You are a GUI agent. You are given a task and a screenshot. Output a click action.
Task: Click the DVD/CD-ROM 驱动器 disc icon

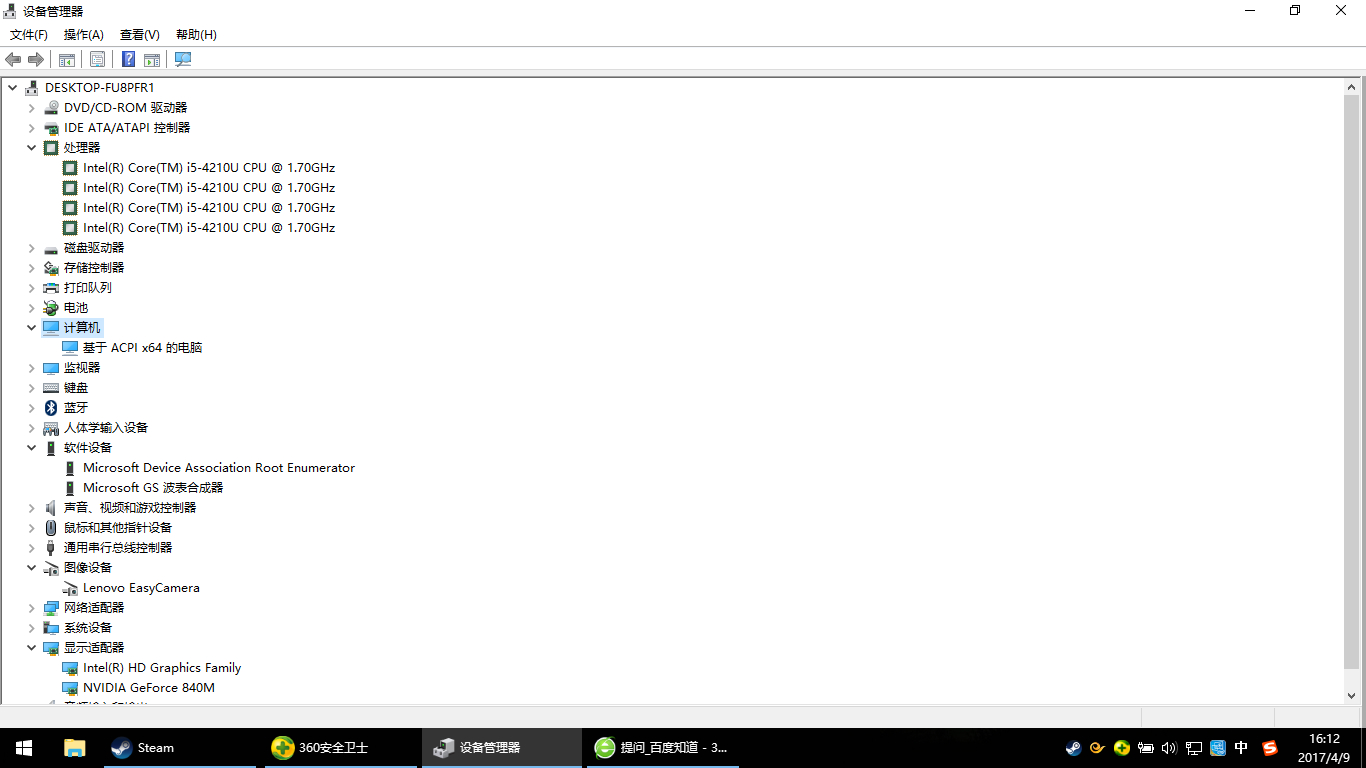pyautogui.click(x=51, y=107)
